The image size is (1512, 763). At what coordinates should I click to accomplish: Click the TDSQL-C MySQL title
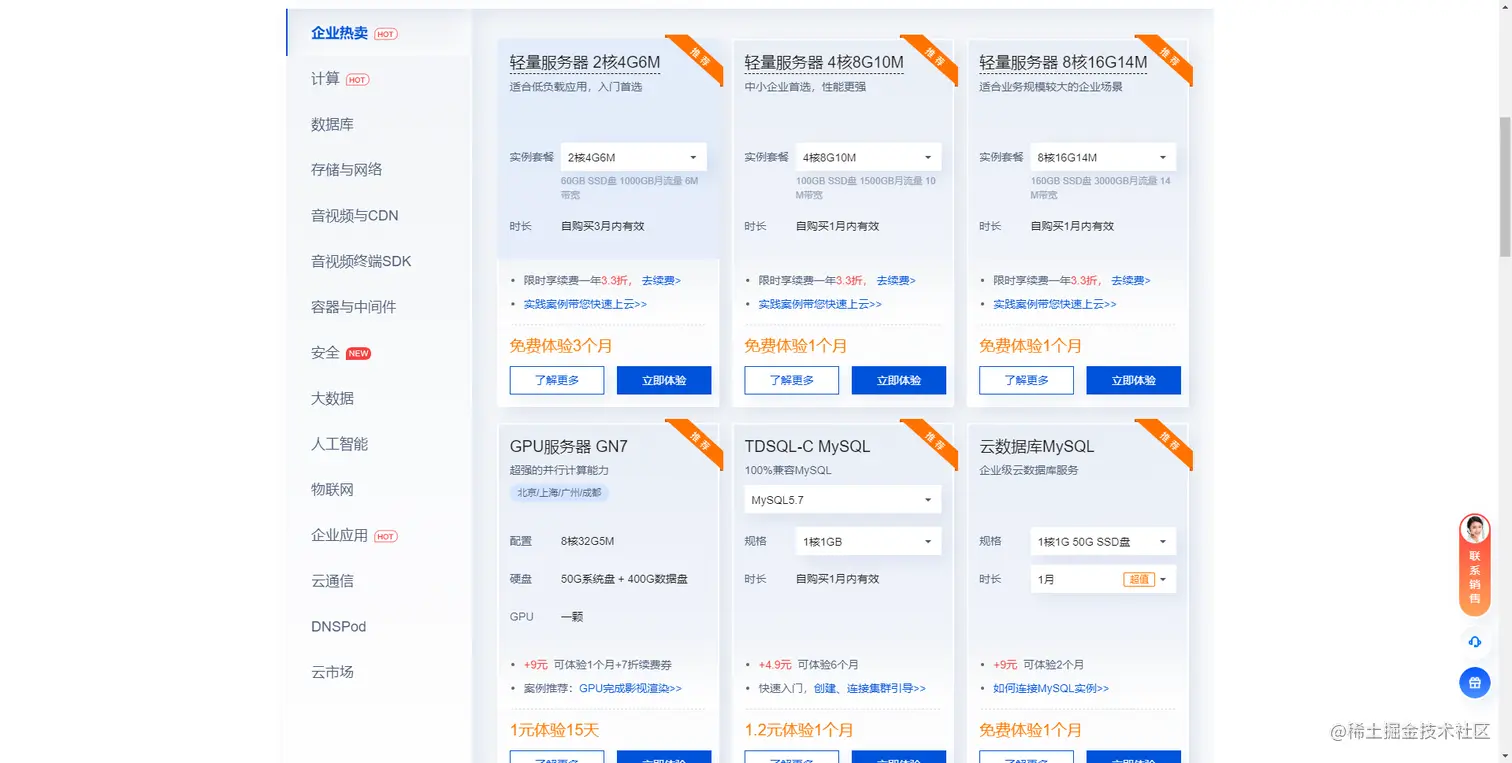click(807, 447)
